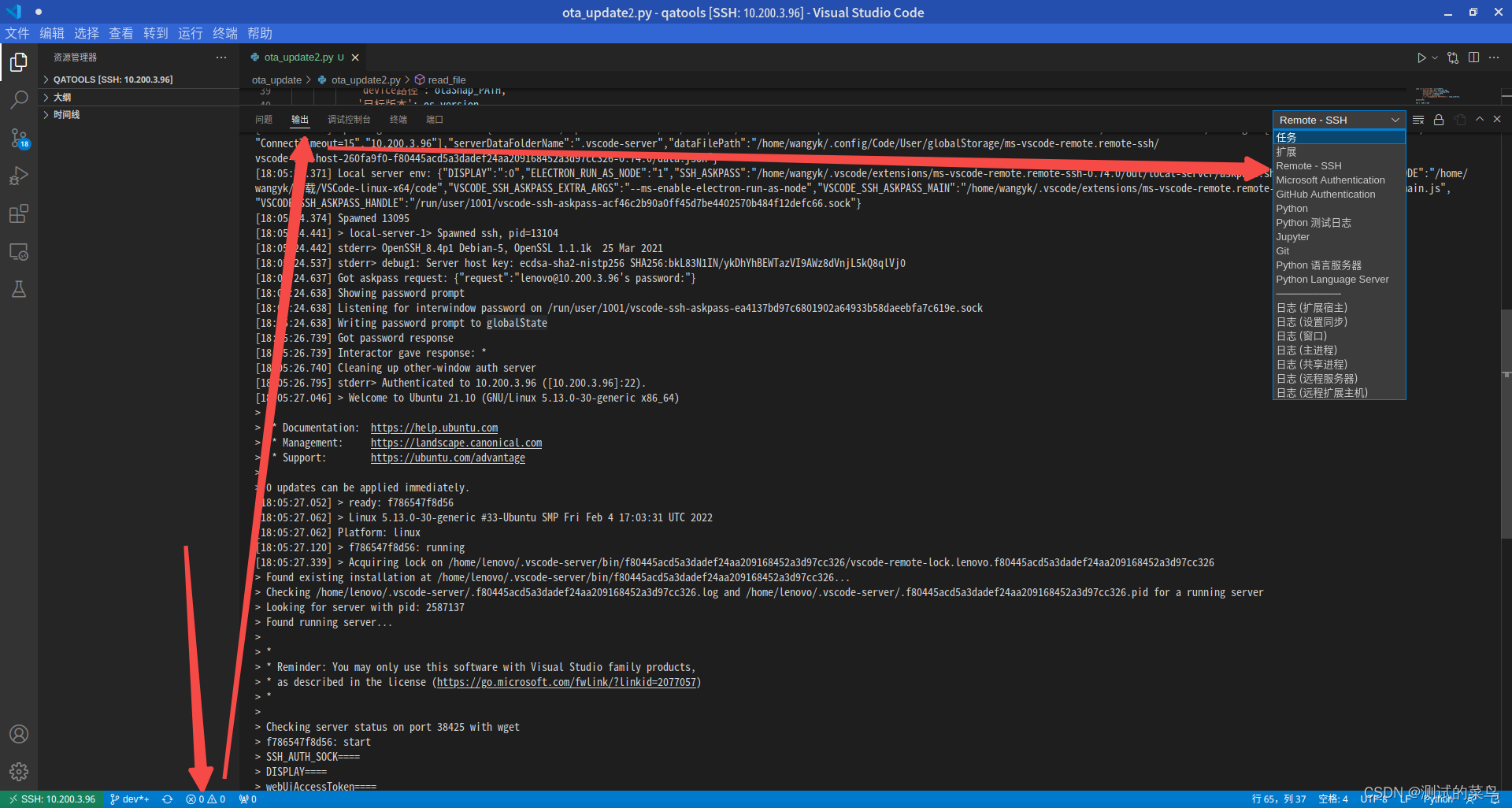Select the ota_update2.py editor tab

point(298,57)
